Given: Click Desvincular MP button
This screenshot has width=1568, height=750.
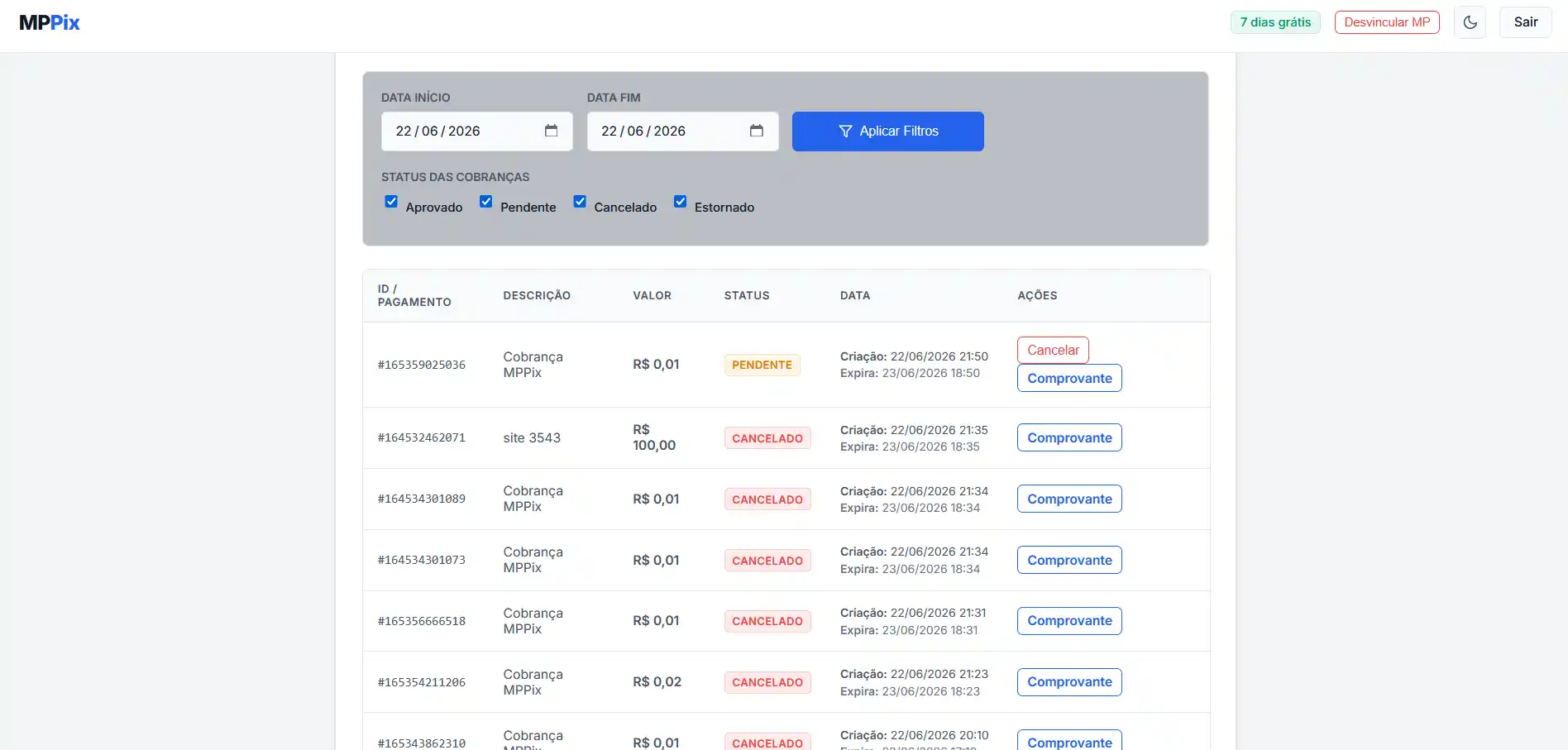Looking at the screenshot, I should coord(1387,22).
